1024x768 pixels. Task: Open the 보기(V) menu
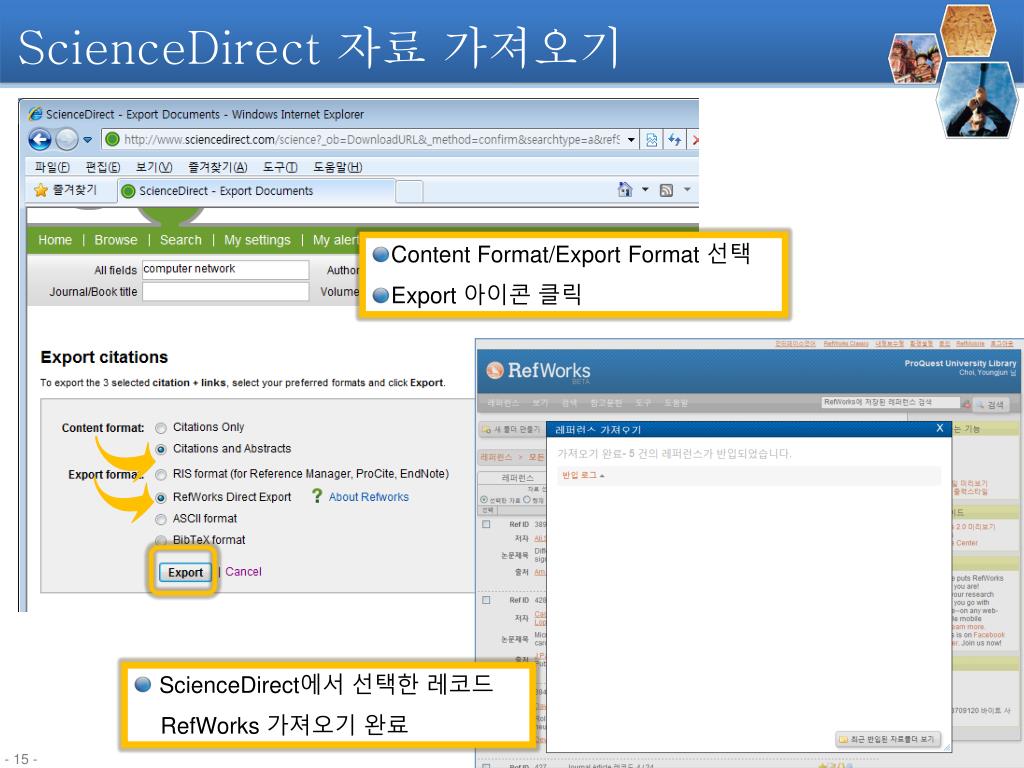click(x=153, y=167)
